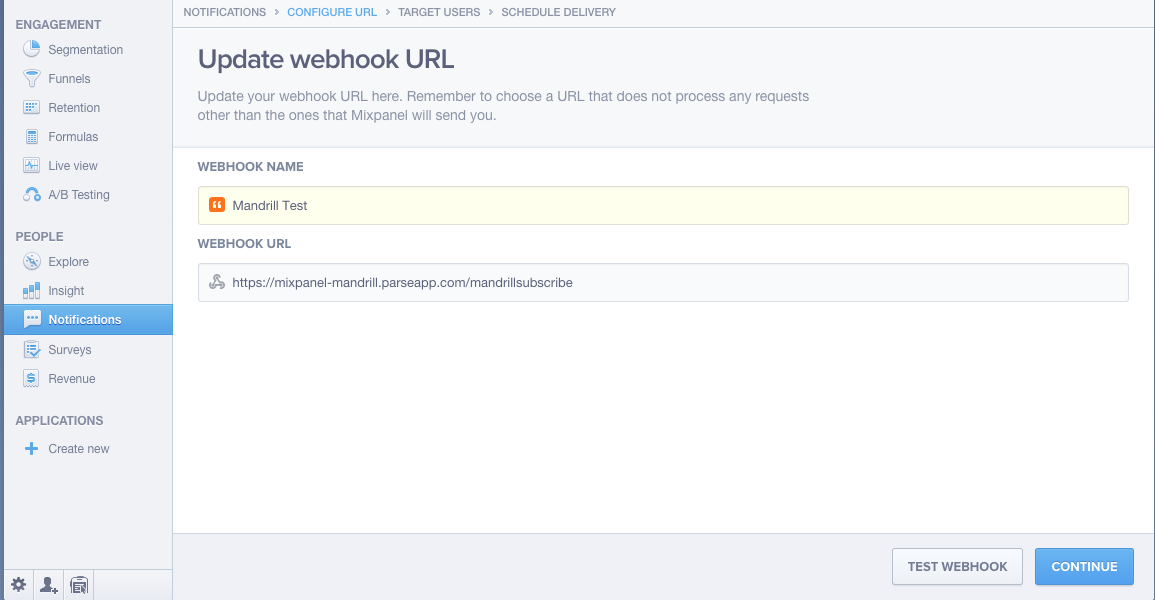
Task: Click Create new application link
Action: click(x=79, y=448)
